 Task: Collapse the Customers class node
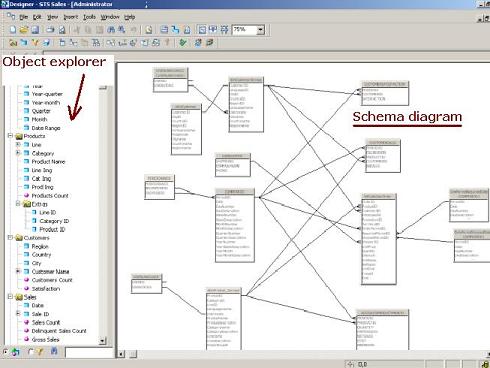pyautogui.click(x=10, y=238)
